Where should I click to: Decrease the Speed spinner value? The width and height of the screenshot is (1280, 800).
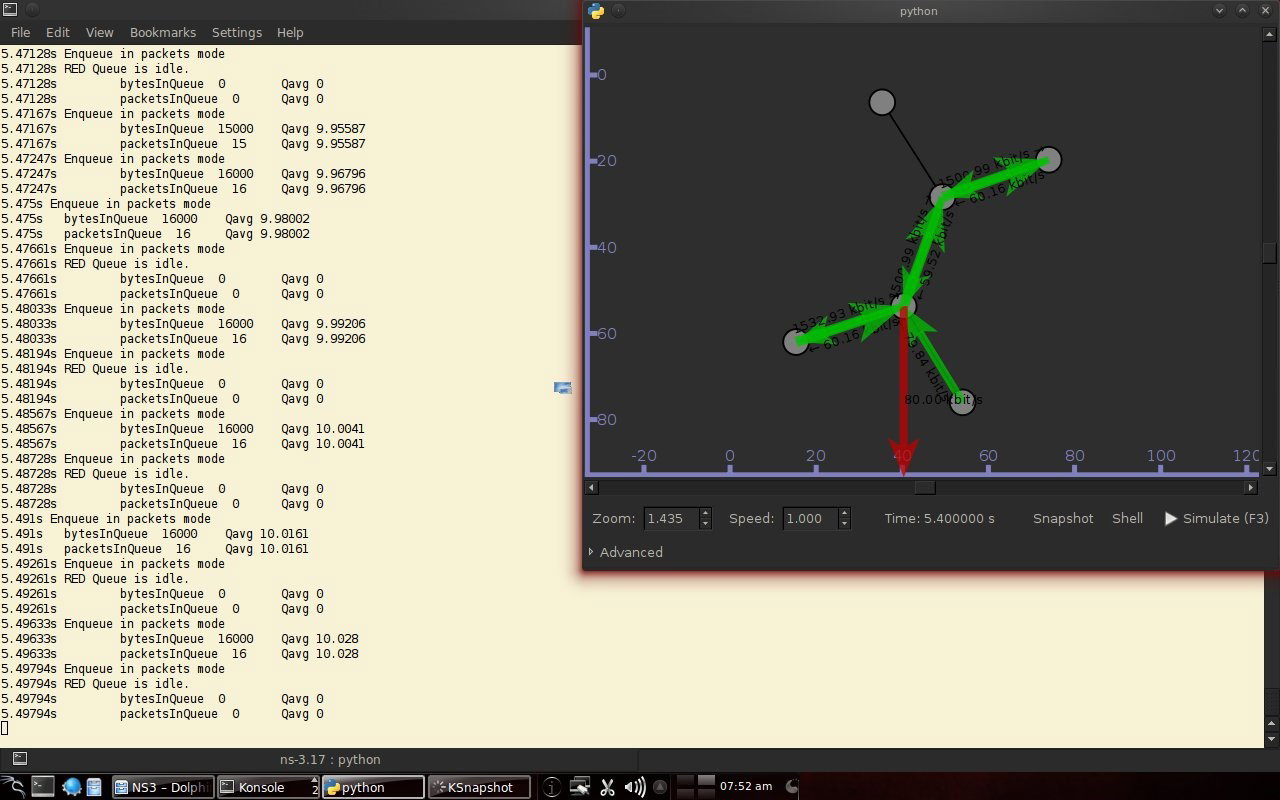click(844, 524)
